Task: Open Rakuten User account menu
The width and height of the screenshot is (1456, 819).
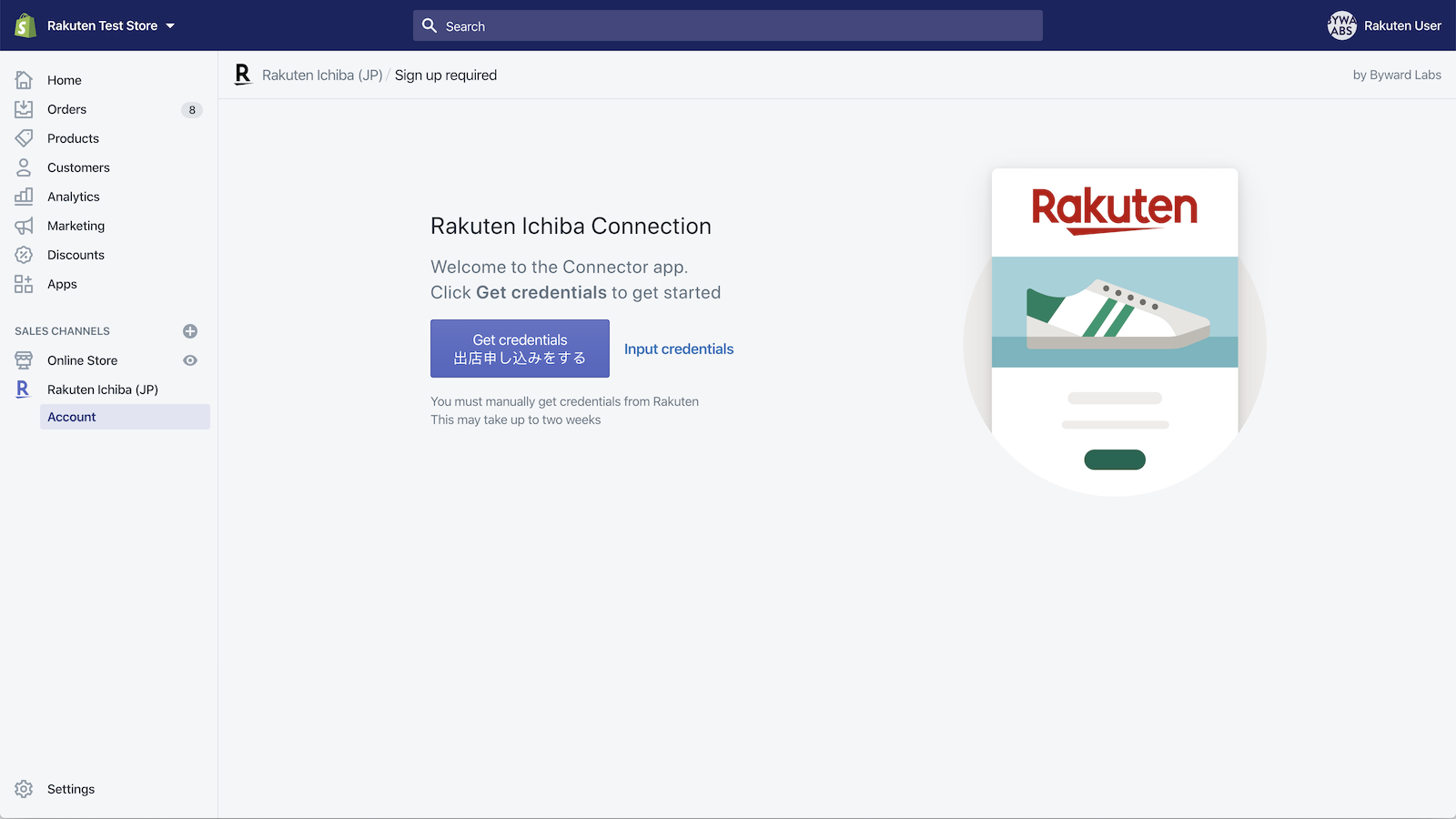Action: (x=1402, y=25)
